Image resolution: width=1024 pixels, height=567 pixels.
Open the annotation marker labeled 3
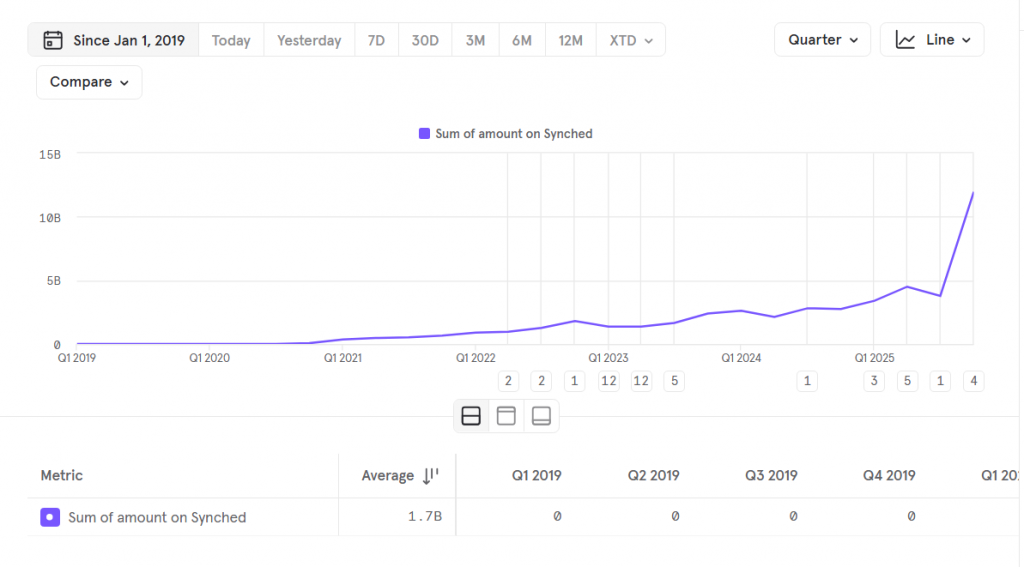[874, 380]
